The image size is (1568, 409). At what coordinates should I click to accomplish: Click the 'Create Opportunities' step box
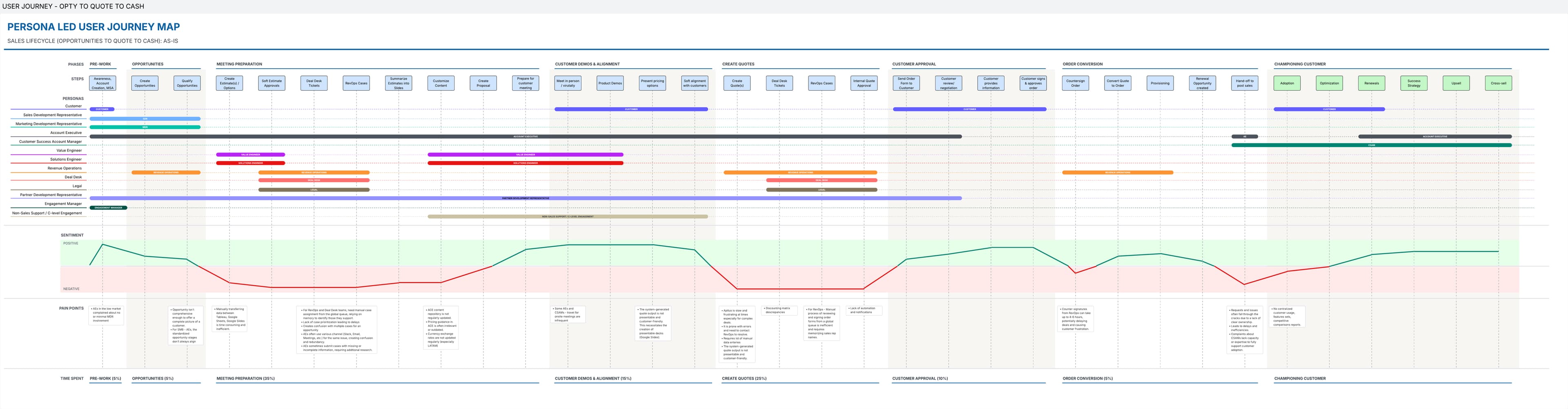pos(145,83)
